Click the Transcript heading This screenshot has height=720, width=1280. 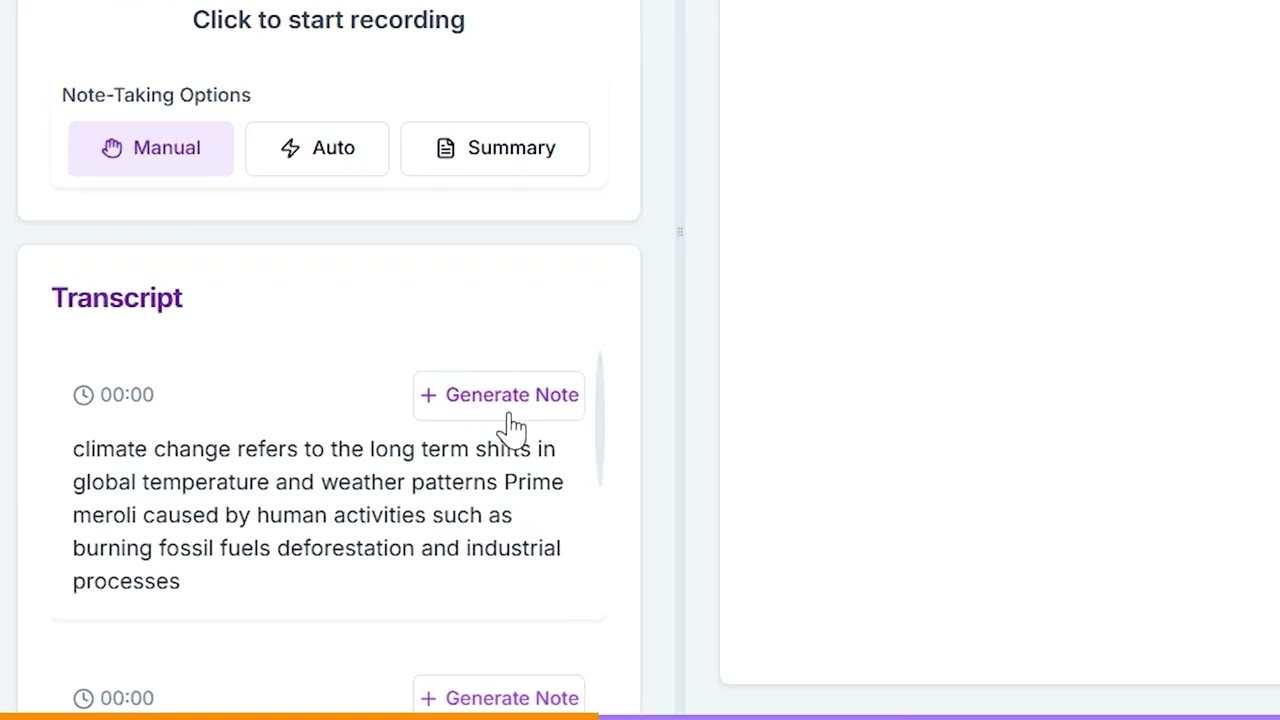[117, 298]
